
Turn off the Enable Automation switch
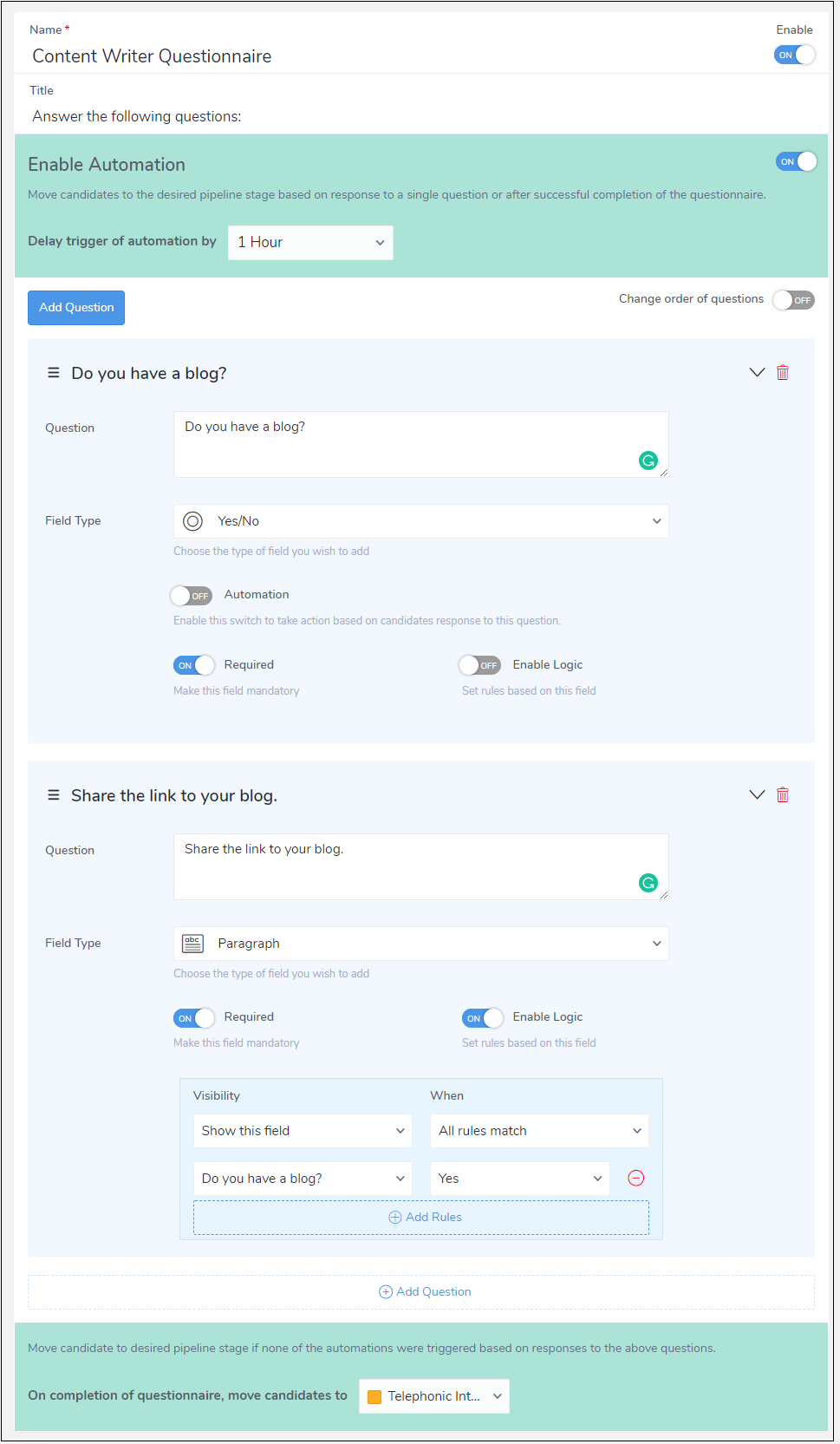(795, 162)
